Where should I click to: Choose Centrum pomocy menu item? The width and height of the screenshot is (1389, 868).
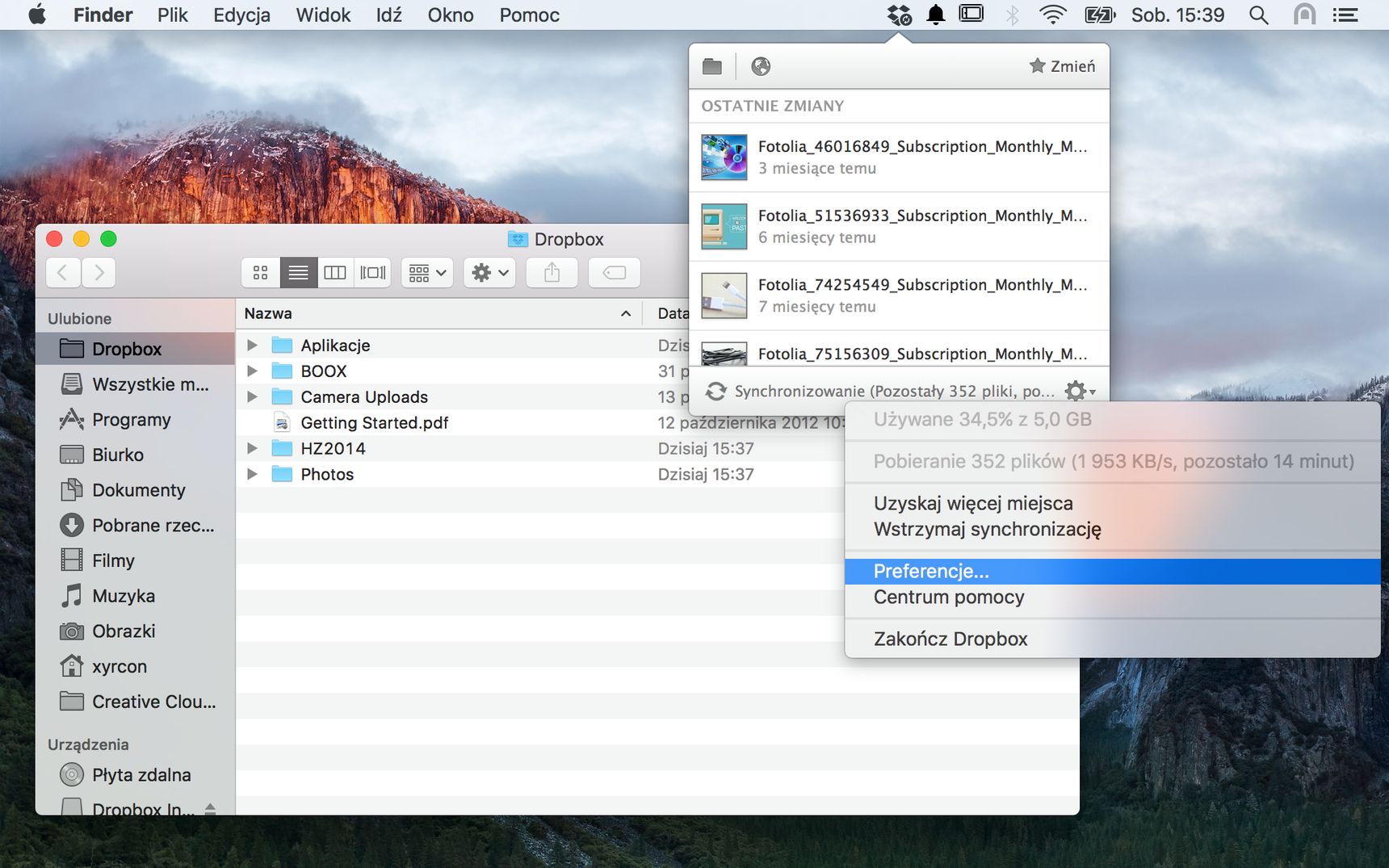point(1112,598)
